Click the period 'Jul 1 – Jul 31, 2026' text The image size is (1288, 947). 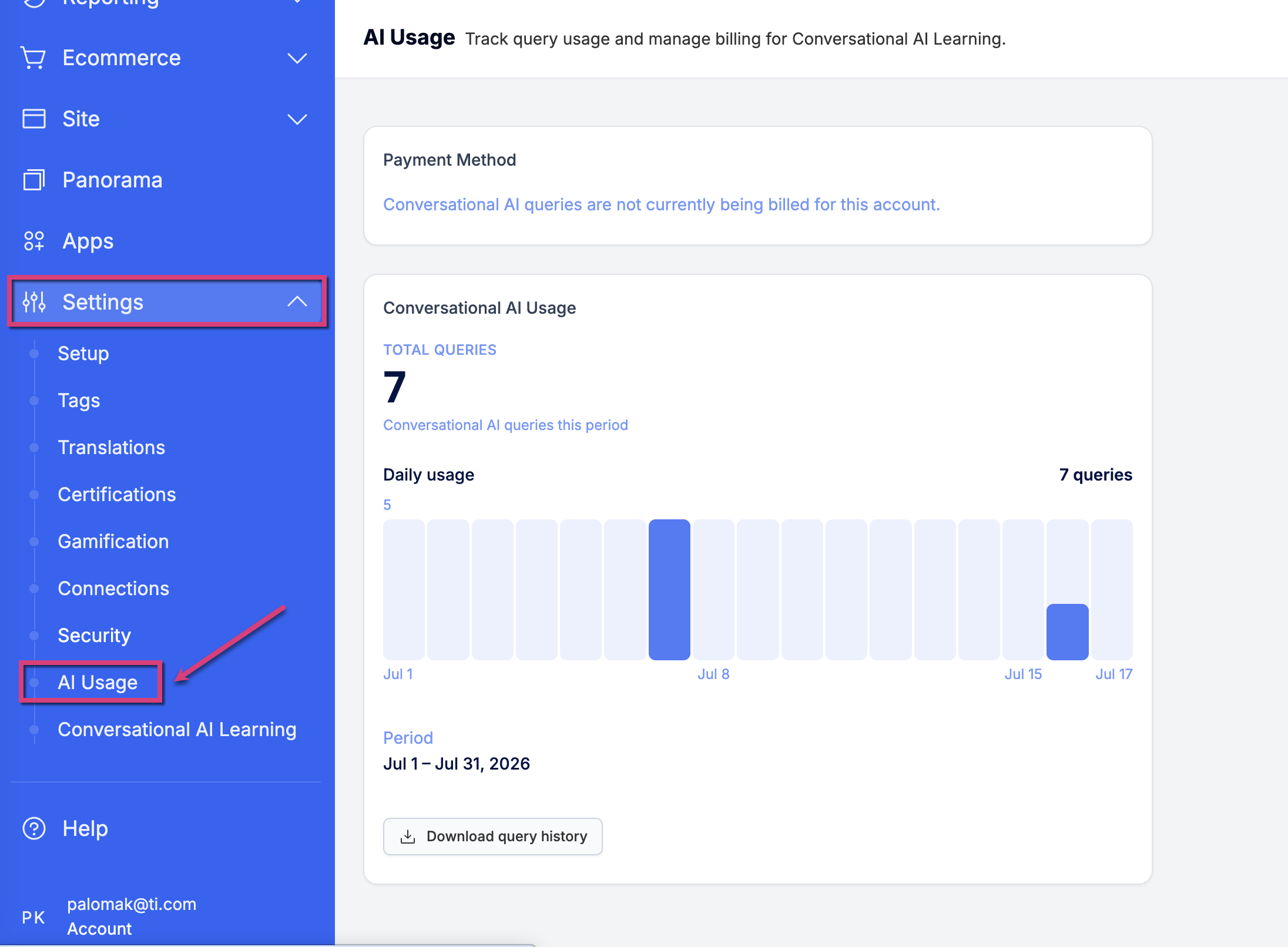[x=457, y=764]
